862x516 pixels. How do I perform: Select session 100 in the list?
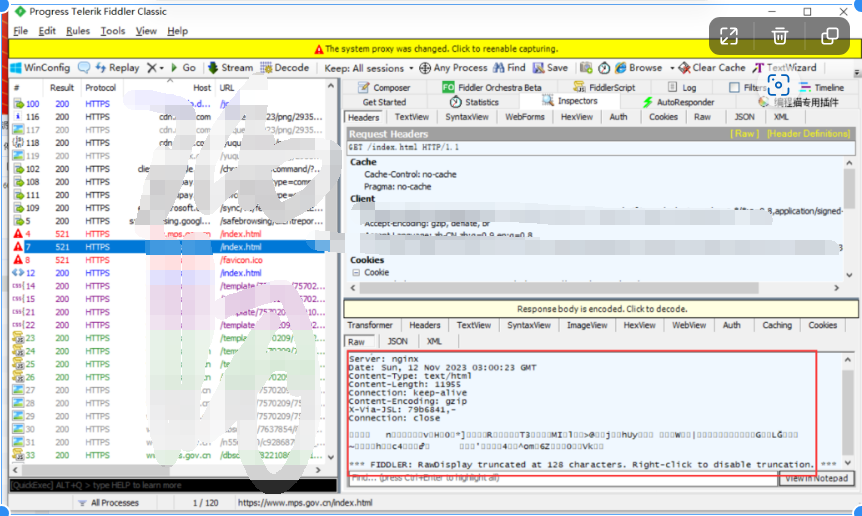170,104
